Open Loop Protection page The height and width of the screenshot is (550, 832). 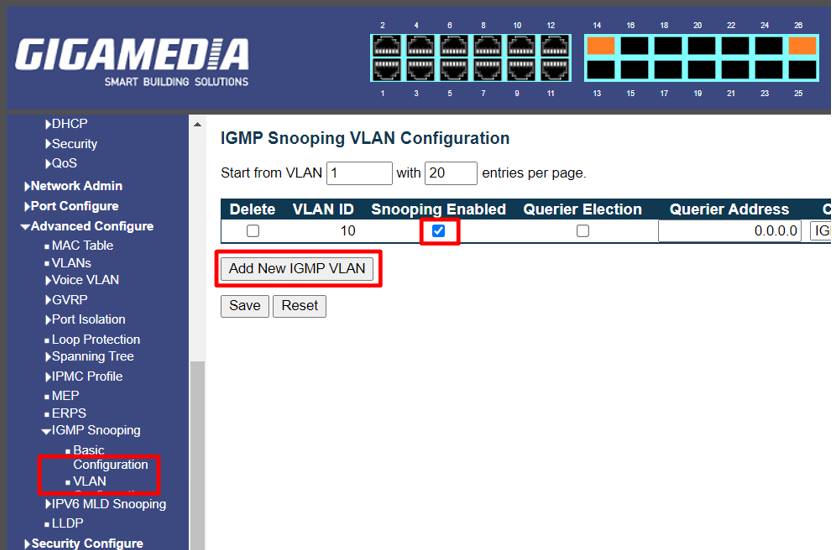pos(92,339)
